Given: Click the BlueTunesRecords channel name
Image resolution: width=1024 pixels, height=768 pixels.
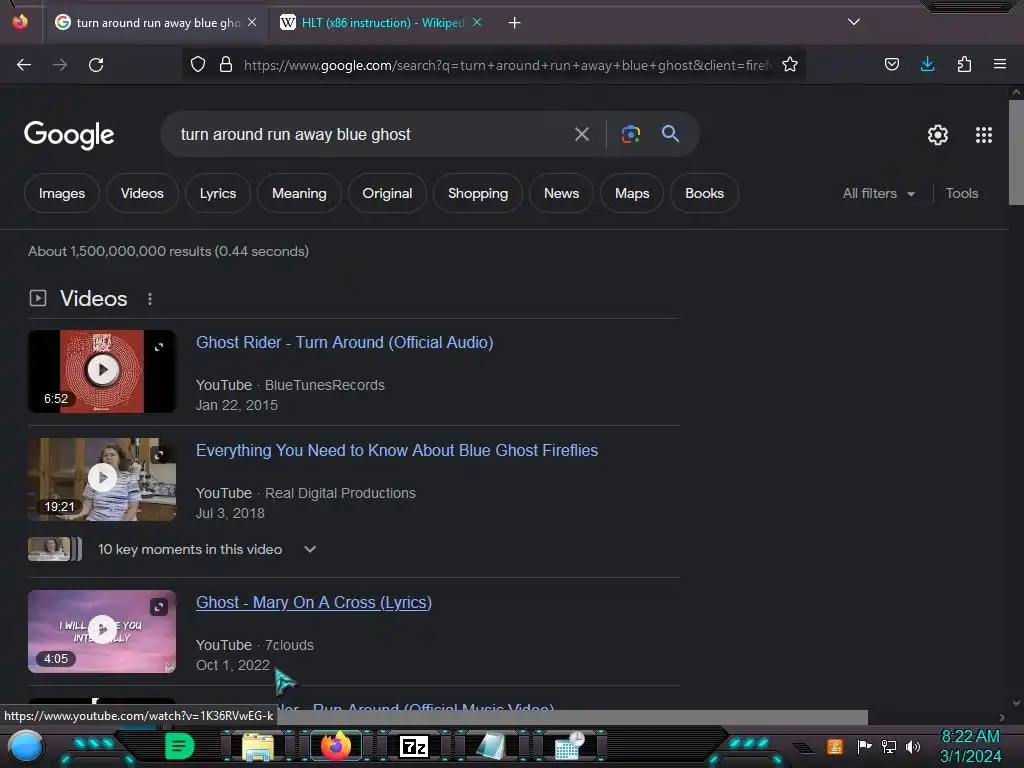Looking at the screenshot, I should click(x=325, y=385).
